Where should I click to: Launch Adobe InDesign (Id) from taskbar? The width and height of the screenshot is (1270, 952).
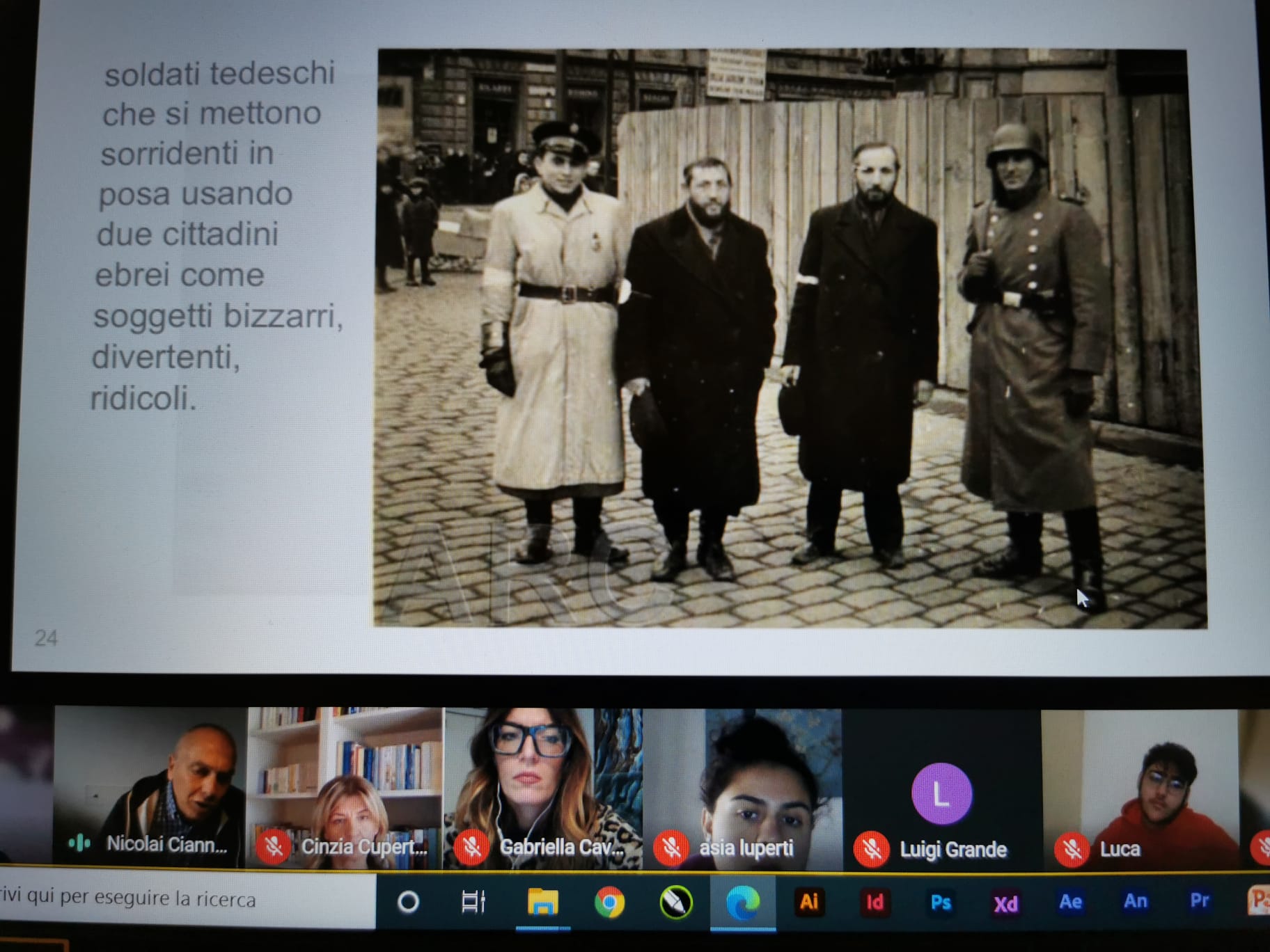(x=875, y=903)
